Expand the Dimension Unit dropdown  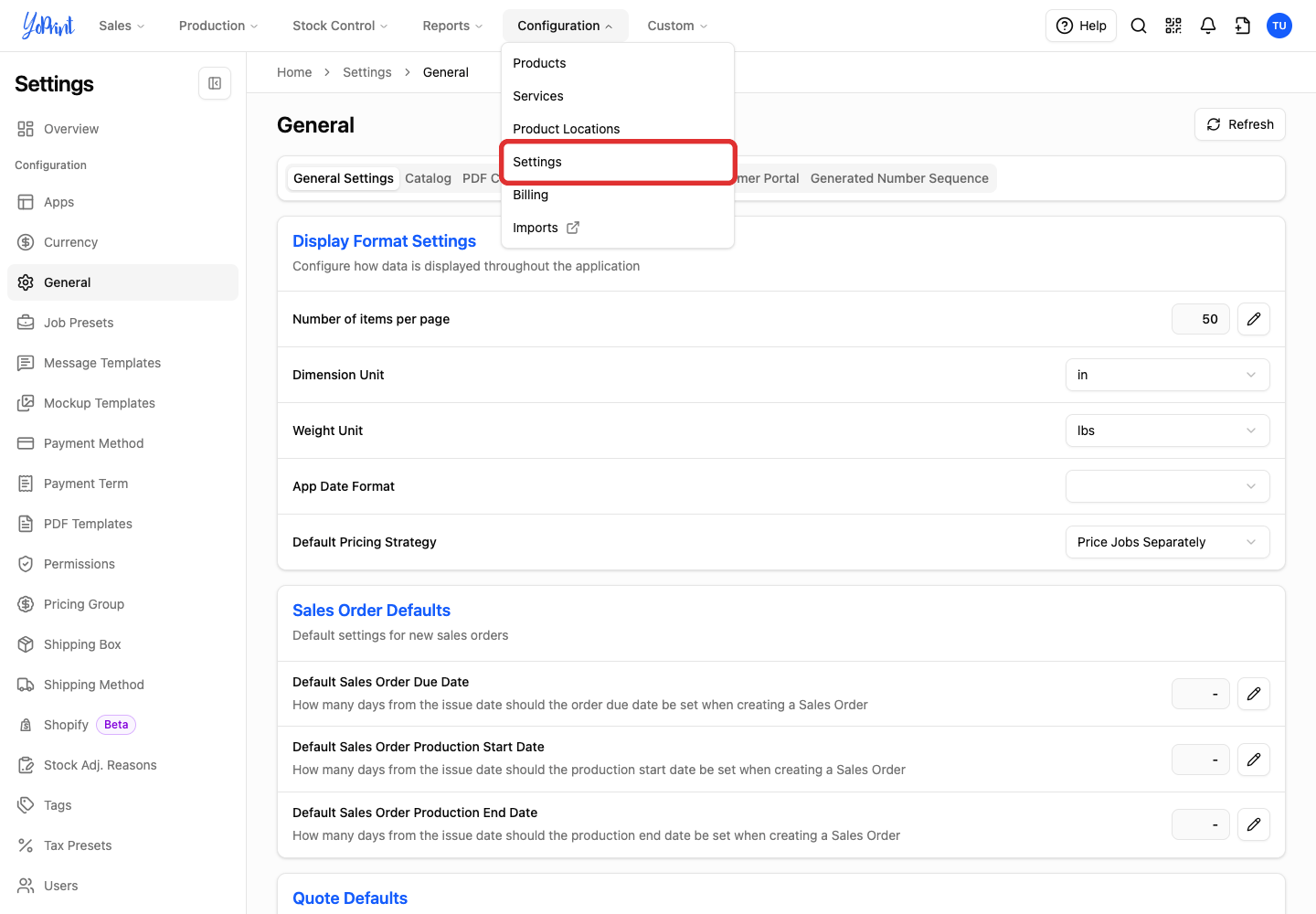(1167, 375)
